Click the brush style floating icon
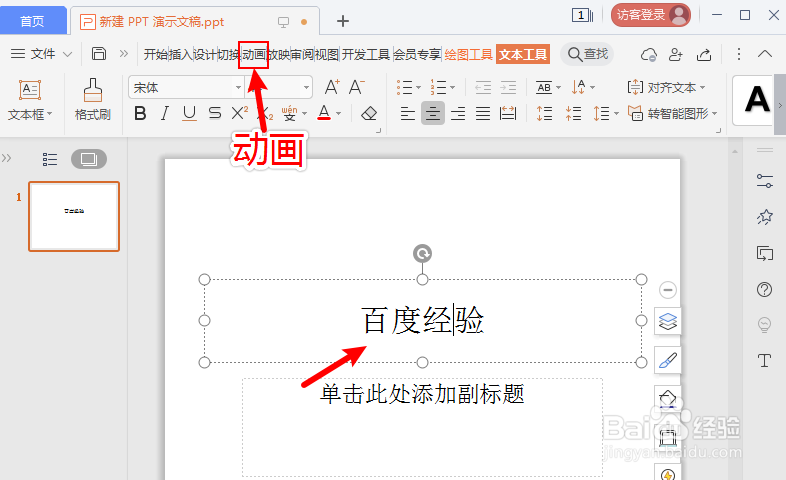Screen dimensions: 786x480 668,360
